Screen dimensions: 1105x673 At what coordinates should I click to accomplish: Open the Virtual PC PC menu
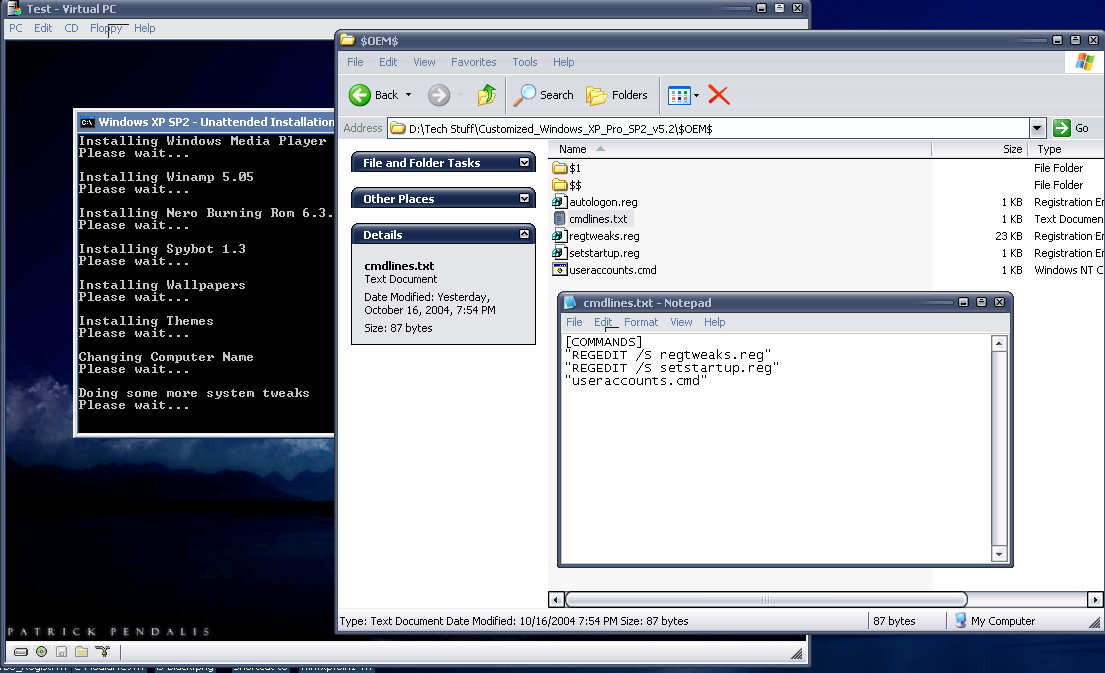[x=16, y=28]
